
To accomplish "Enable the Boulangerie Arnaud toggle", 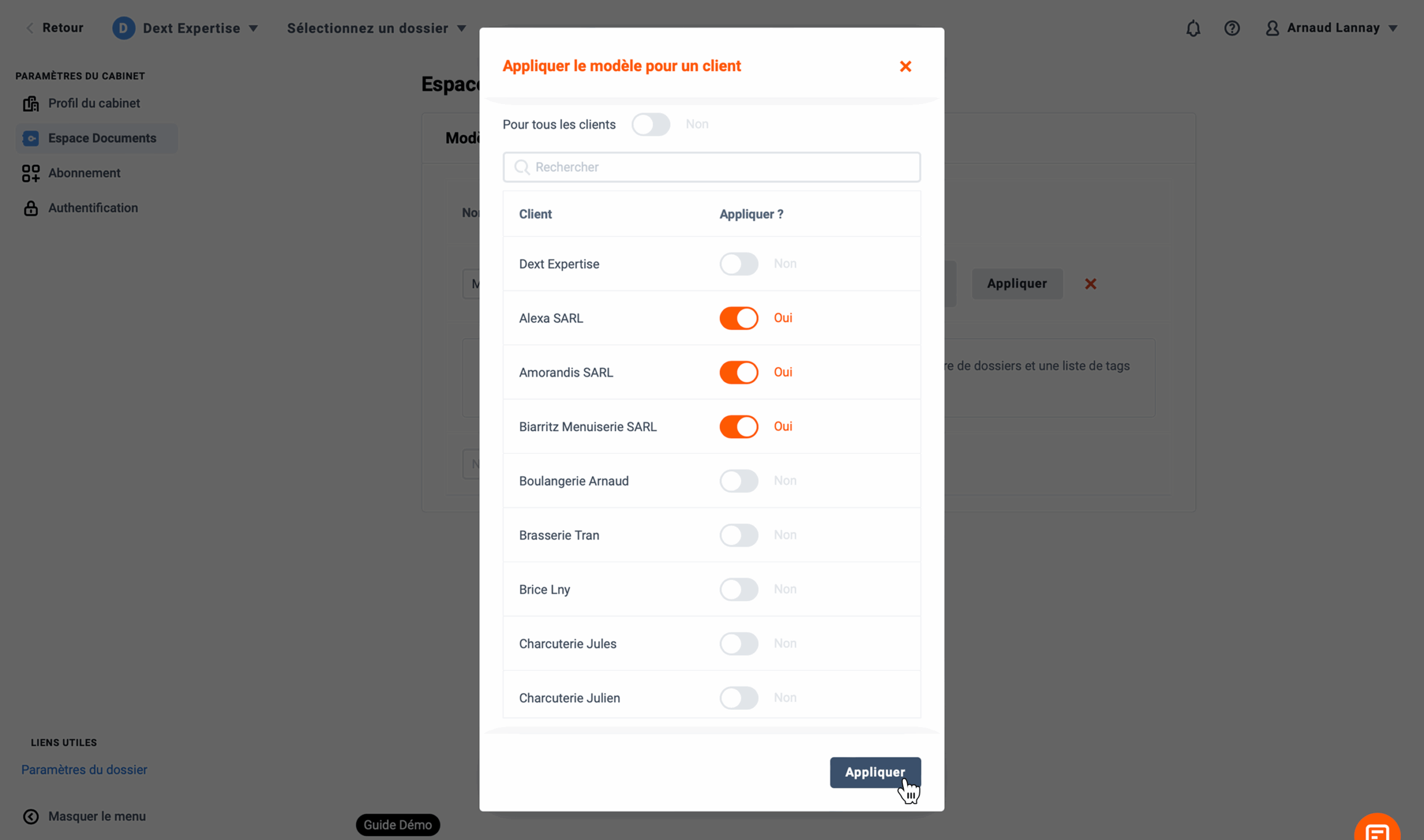I will point(739,481).
